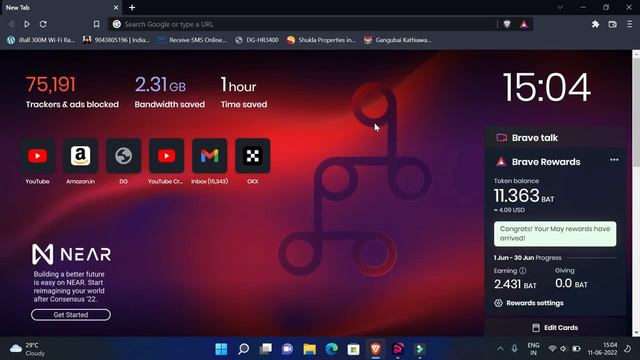Viewport: 640px width, 360px height.
Task: Click the Get Started button on NEAR ad
Action: point(71,315)
